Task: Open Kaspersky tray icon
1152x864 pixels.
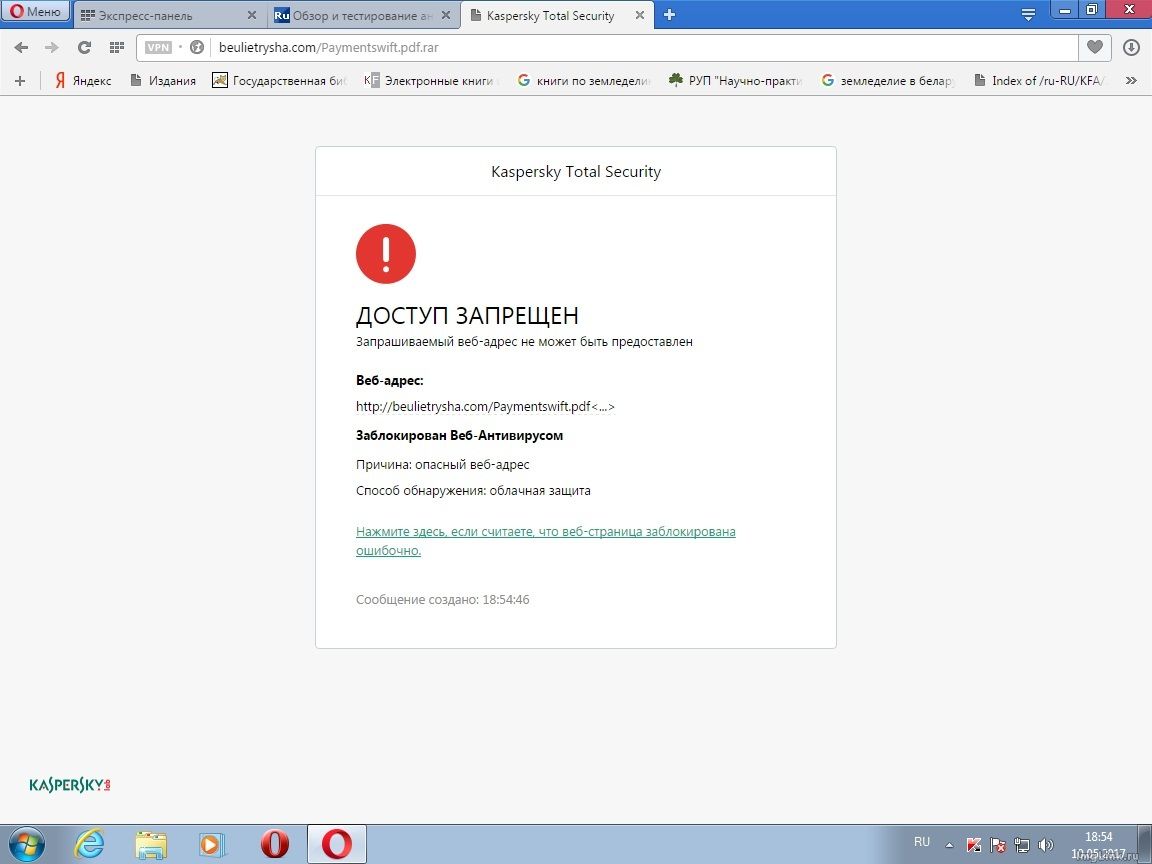Action: [973, 845]
